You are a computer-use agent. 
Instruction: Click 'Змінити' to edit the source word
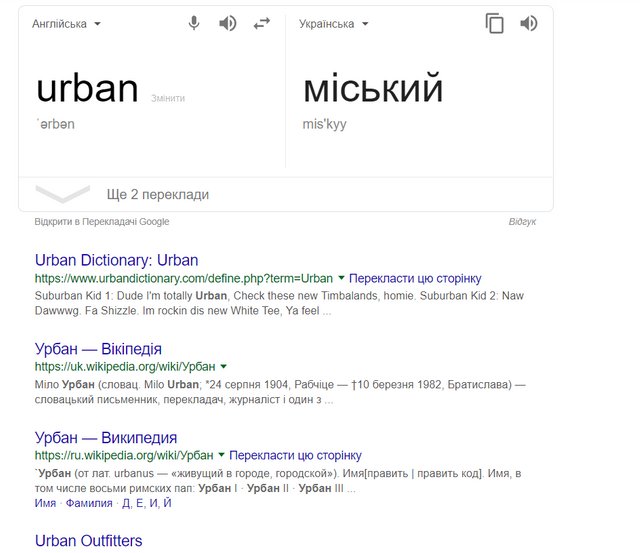168,98
